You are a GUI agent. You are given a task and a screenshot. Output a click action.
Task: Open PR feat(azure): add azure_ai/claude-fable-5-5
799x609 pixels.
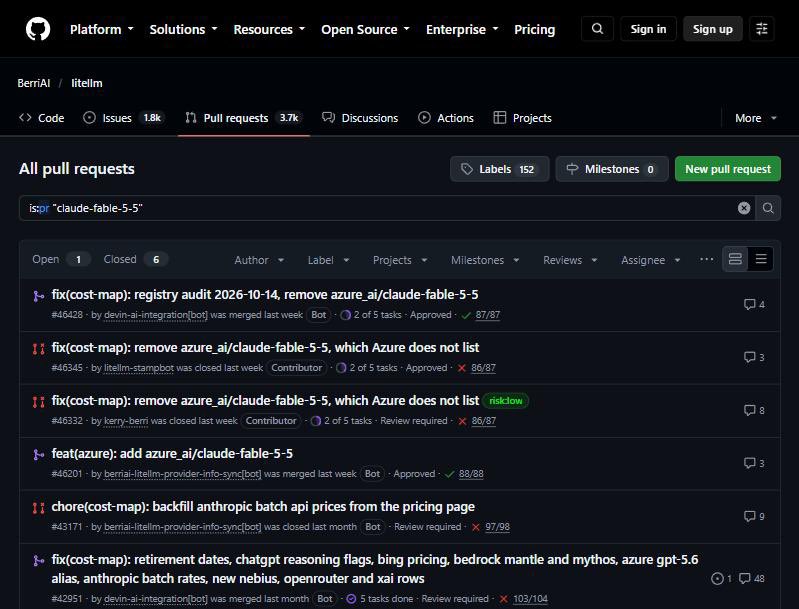(x=172, y=454)
